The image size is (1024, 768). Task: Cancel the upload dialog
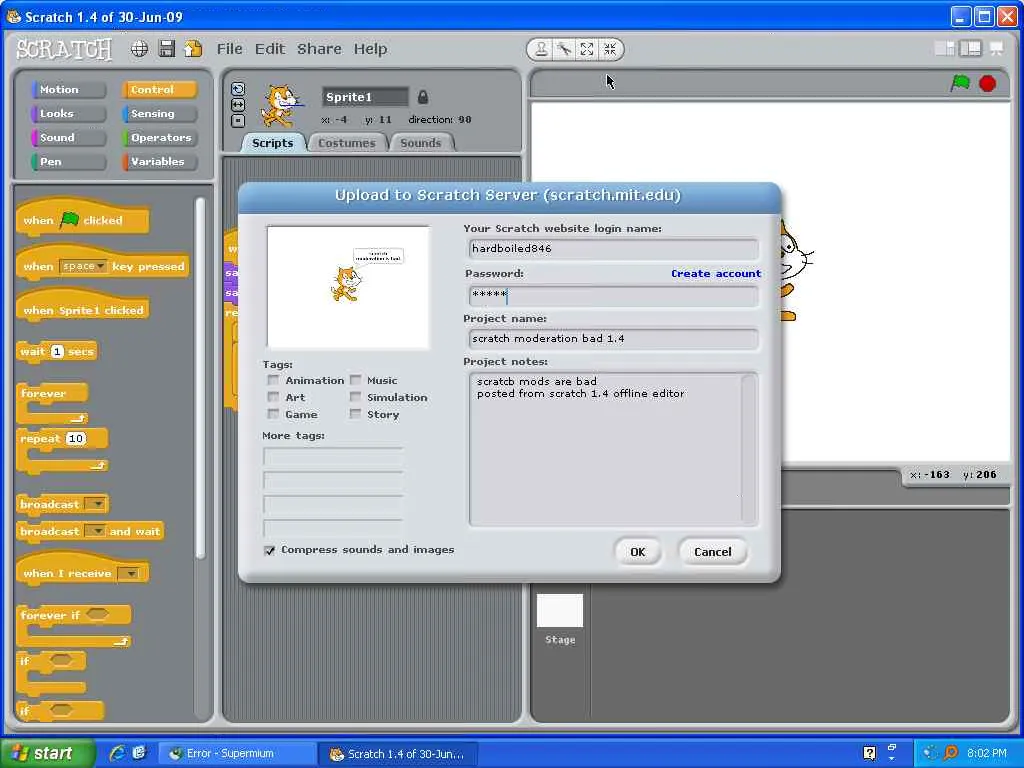[712, 552]
